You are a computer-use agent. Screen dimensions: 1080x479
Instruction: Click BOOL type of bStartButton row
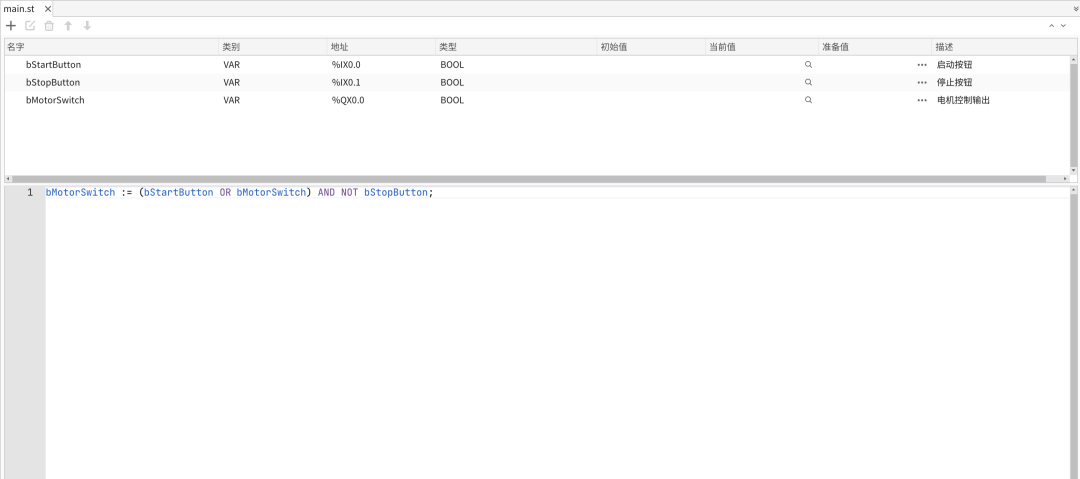(453, 64)
